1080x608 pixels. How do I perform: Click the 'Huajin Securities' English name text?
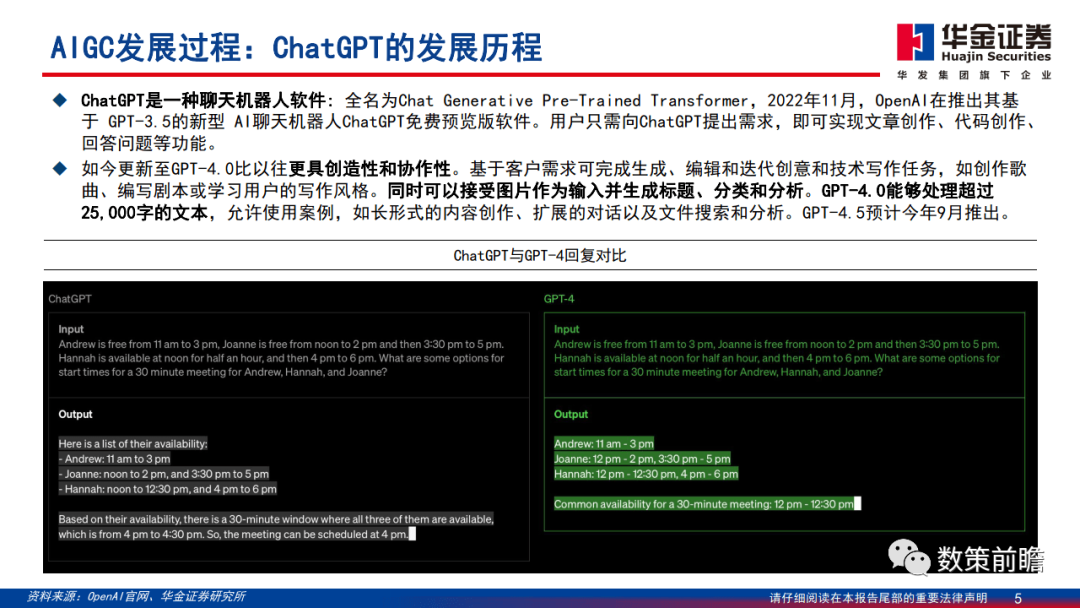click(x=996, y=56)
